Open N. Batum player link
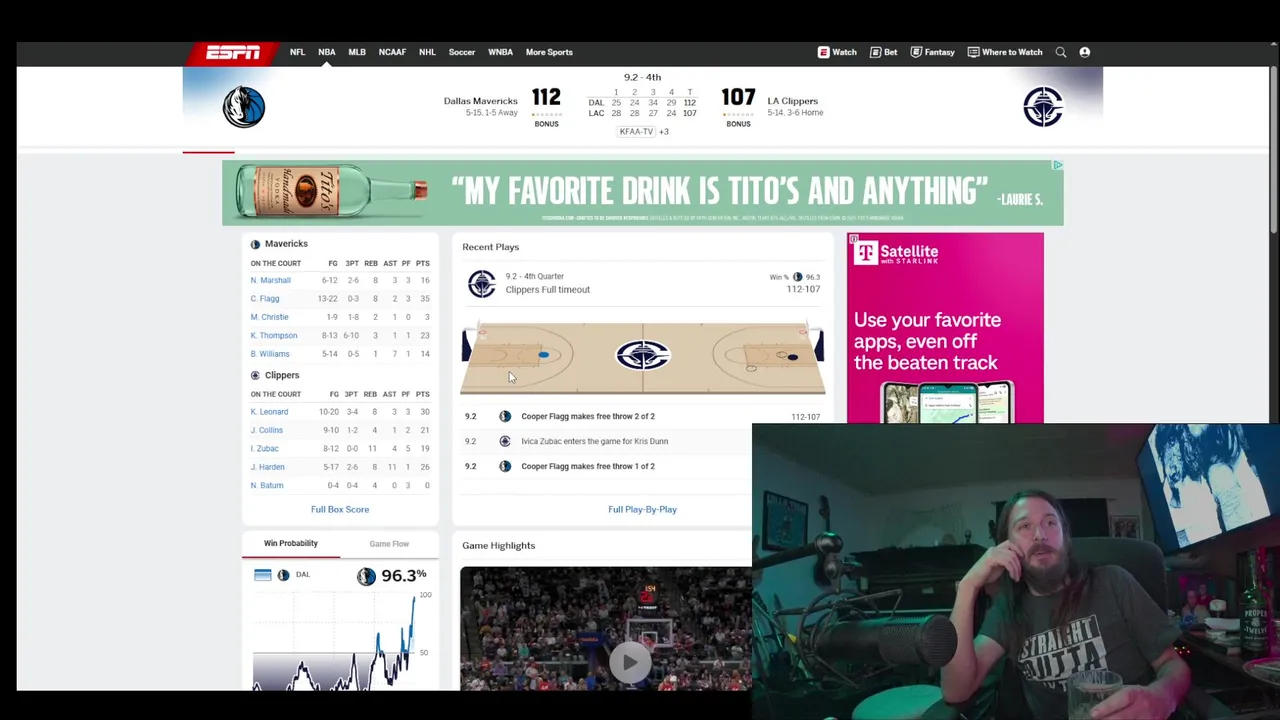The height and width of the screenshot is (720, 1280). pyautogui.click(x=267, y=485)
